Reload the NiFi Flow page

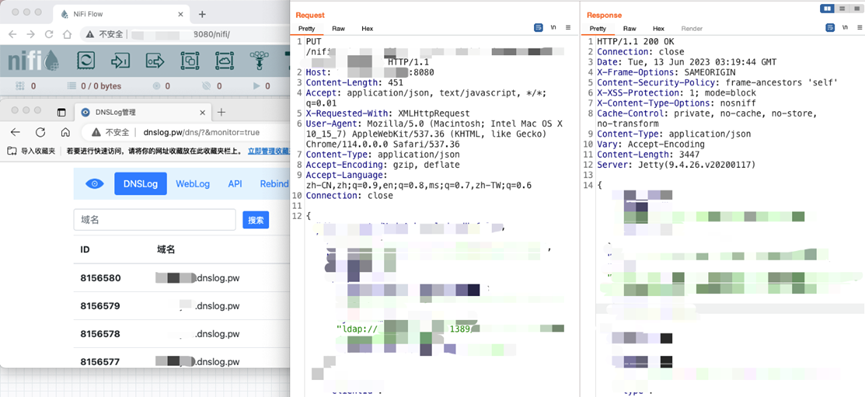[49, 34]
